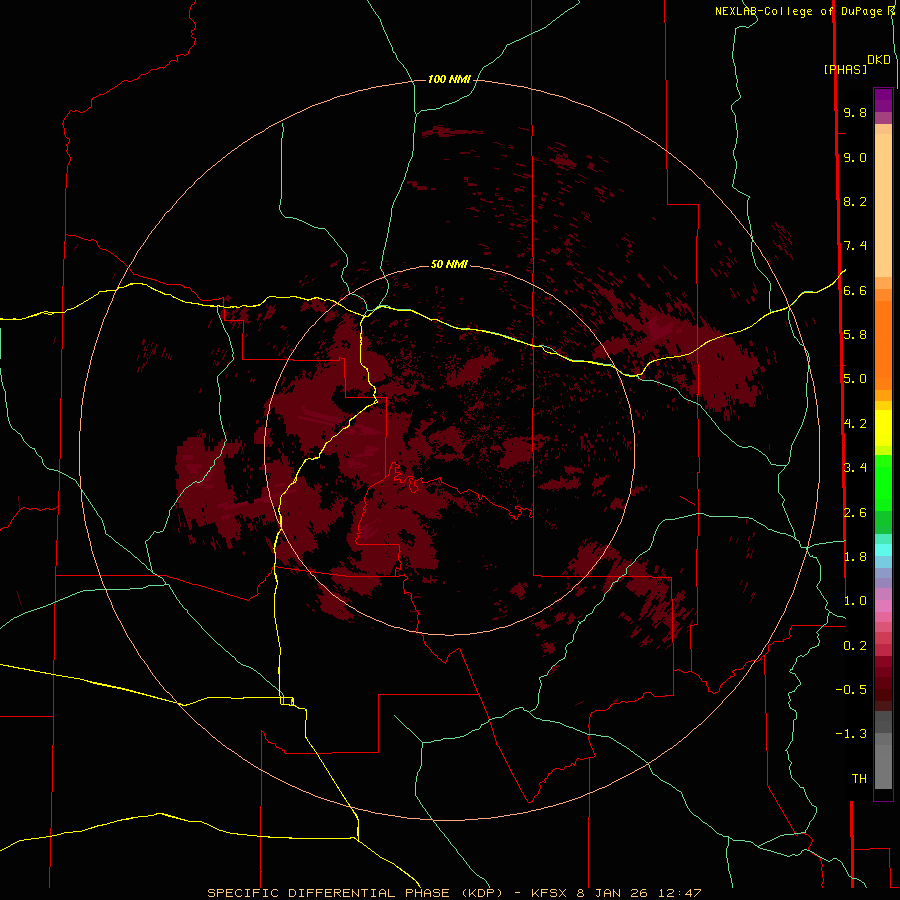
Task: Click the 1.0 legend value
Action: point(855,601)
